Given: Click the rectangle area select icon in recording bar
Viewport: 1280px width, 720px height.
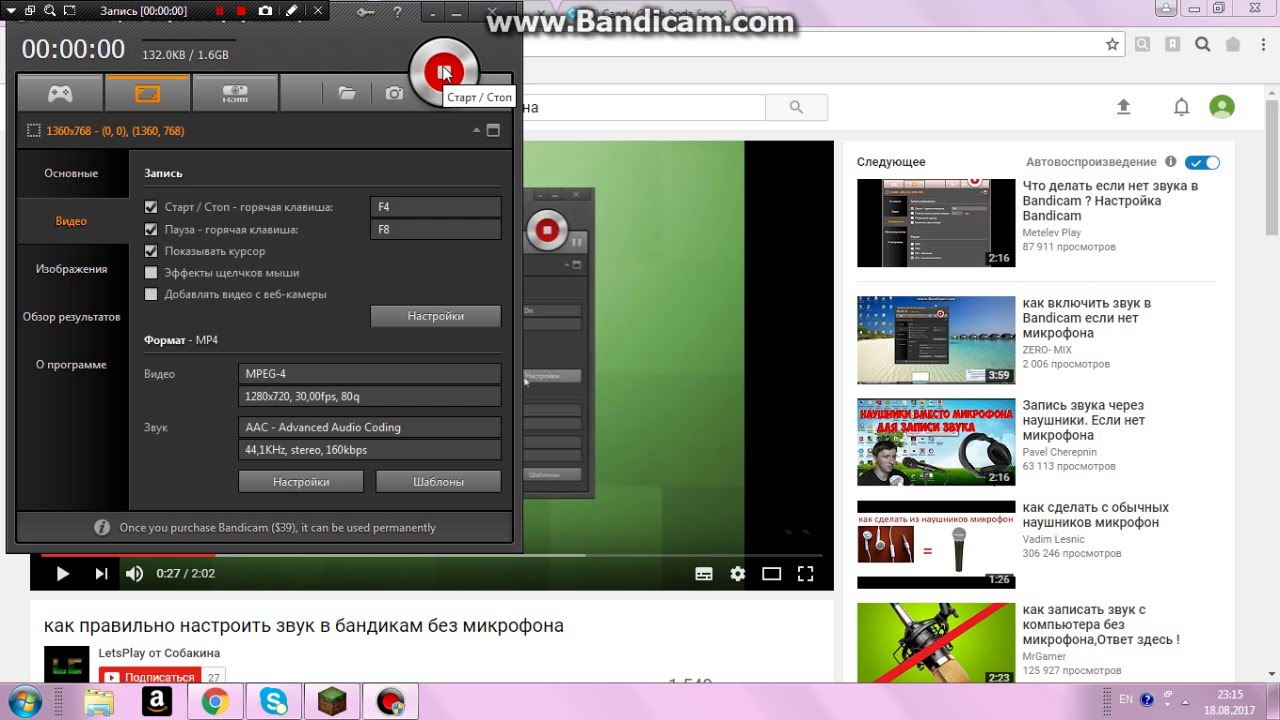Looking at the screenshot, I should point(69,11).
